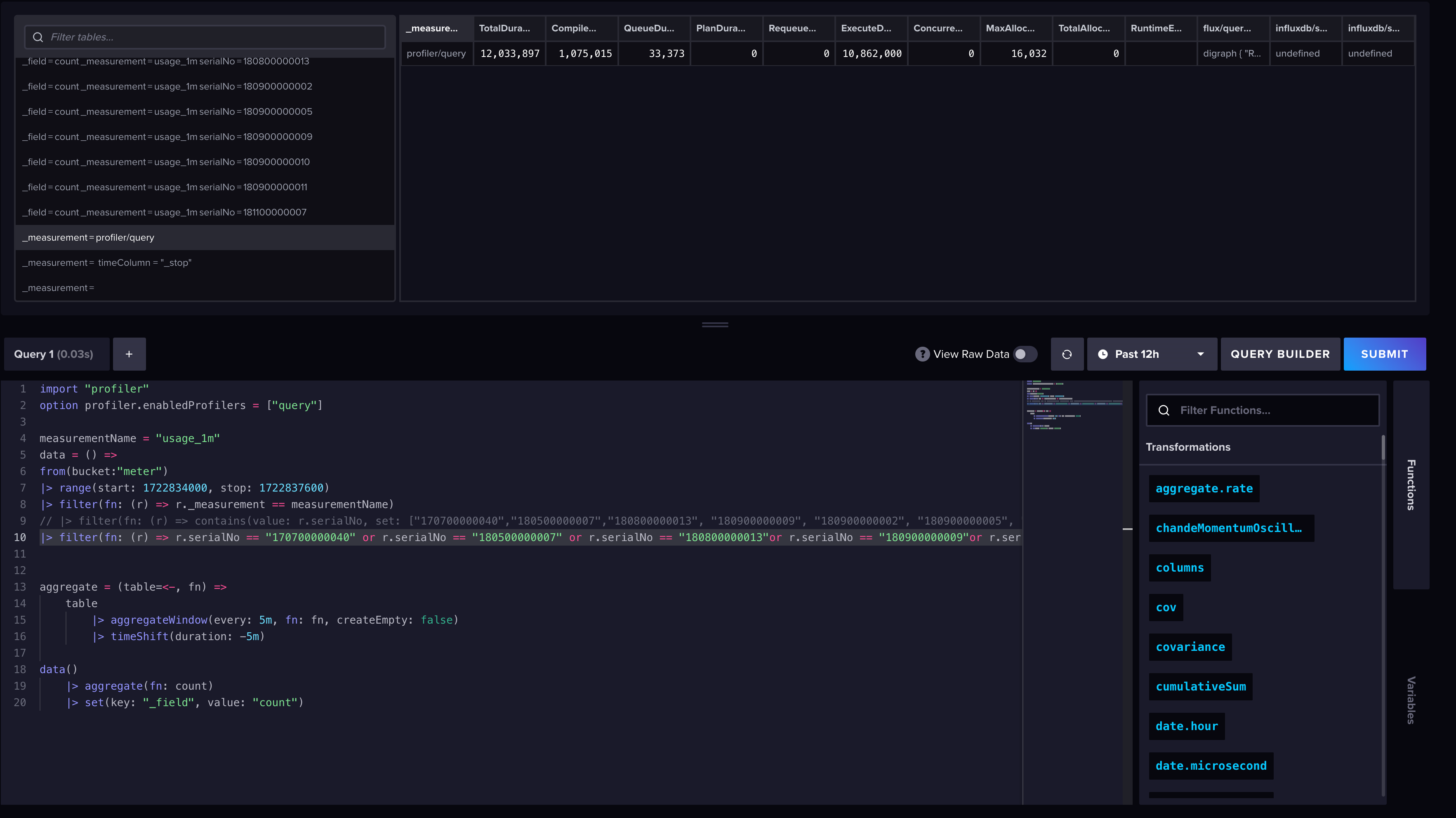Click line number 10 in the gutter
Image resolution: width=1456 pixels, height=818 pixels.
(20, 537)
